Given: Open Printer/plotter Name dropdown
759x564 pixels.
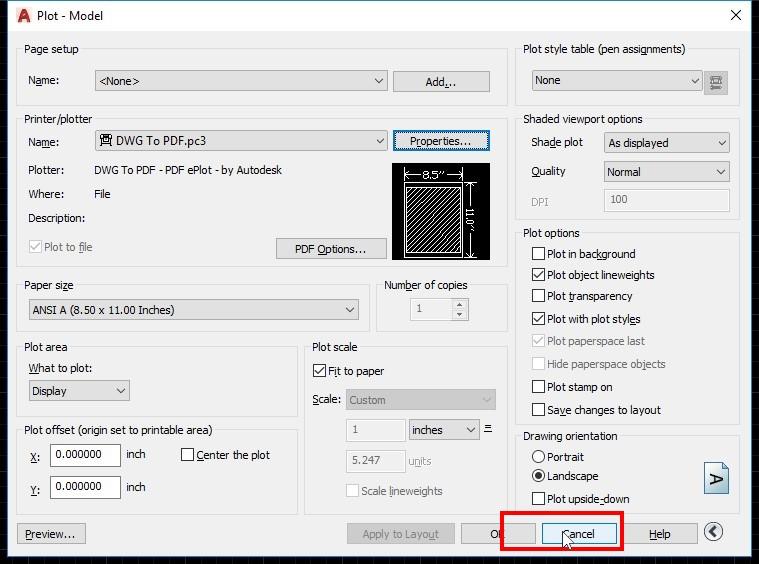Looking at the screenshot, I should point(241,141).
